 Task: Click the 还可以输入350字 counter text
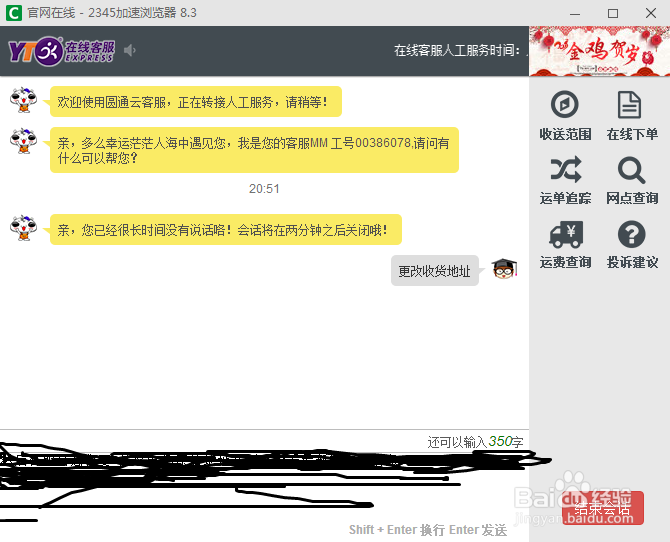click(x=475, y=442)
